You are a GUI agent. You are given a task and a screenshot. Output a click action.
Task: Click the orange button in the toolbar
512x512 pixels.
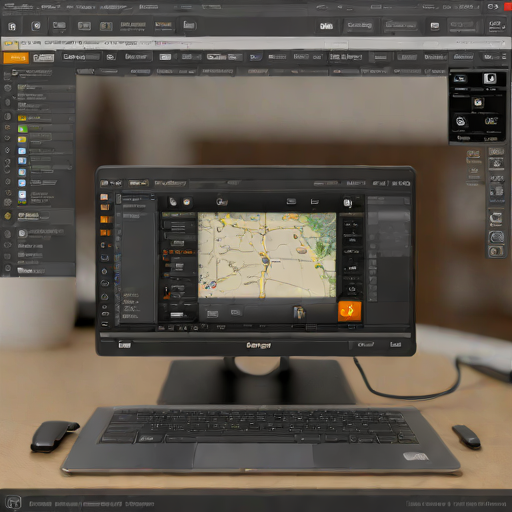point(16,58)
